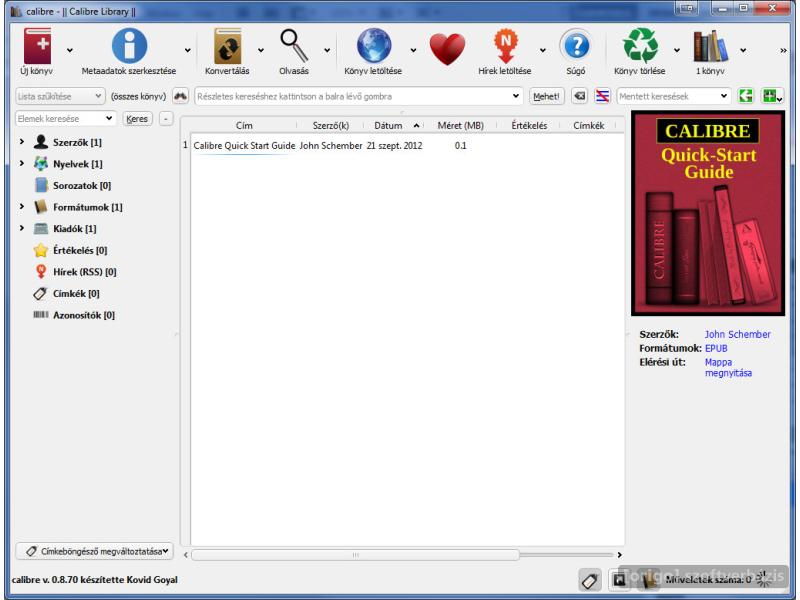Open the Súgó help icon

pyautogui.click(x=576, y=46)
